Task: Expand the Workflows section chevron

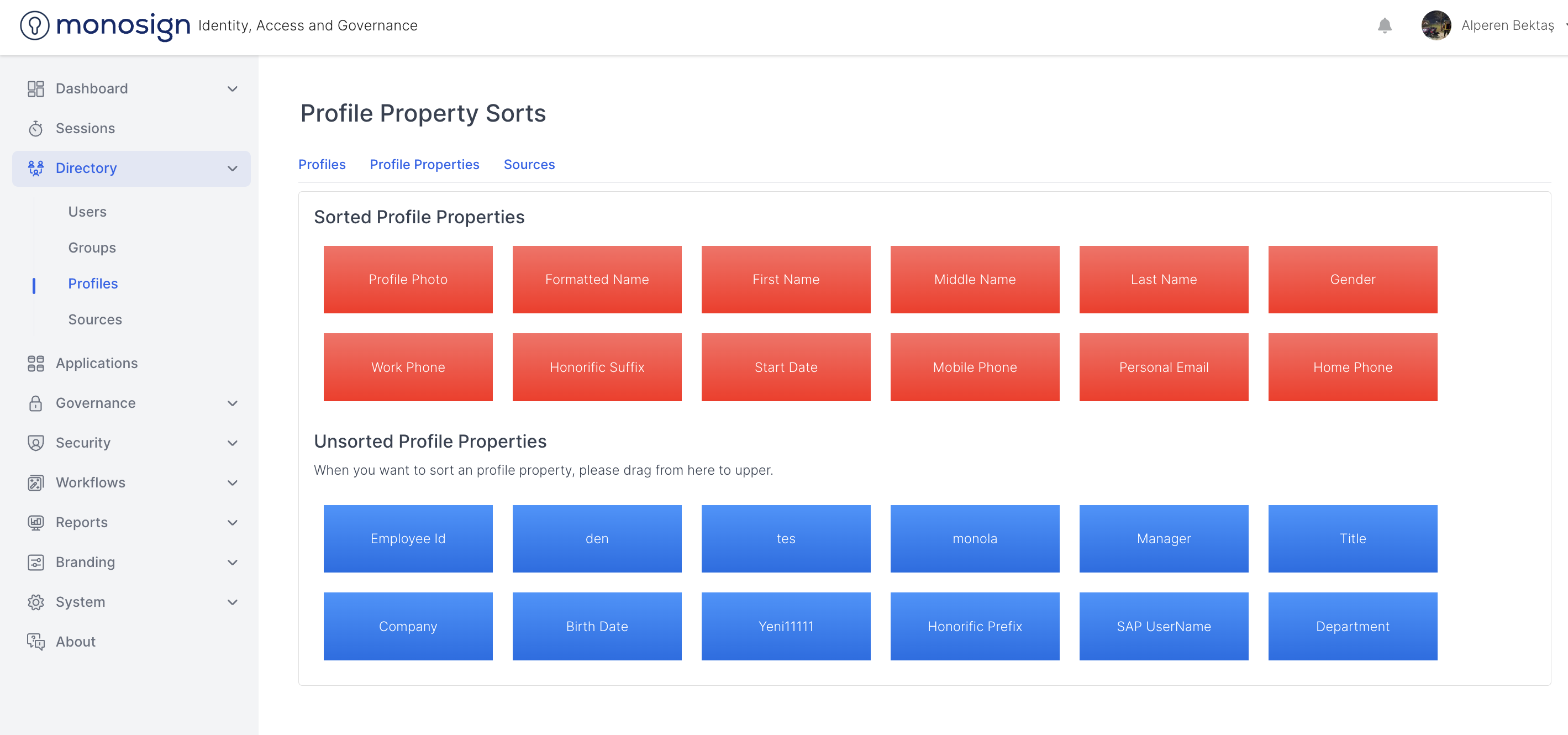Action: pyautogui.click(x=232, y=483)
